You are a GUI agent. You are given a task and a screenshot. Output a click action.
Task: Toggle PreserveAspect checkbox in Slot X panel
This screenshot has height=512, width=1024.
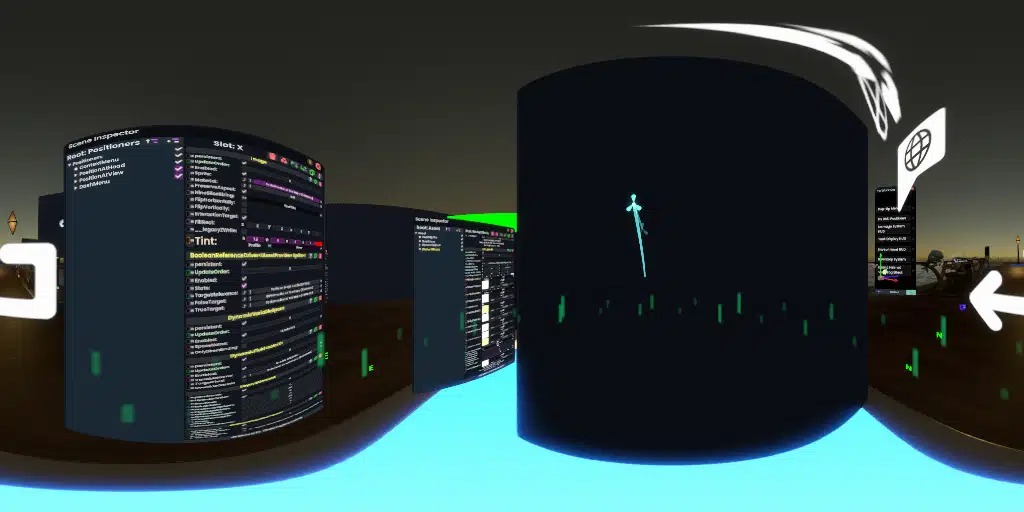244,191
